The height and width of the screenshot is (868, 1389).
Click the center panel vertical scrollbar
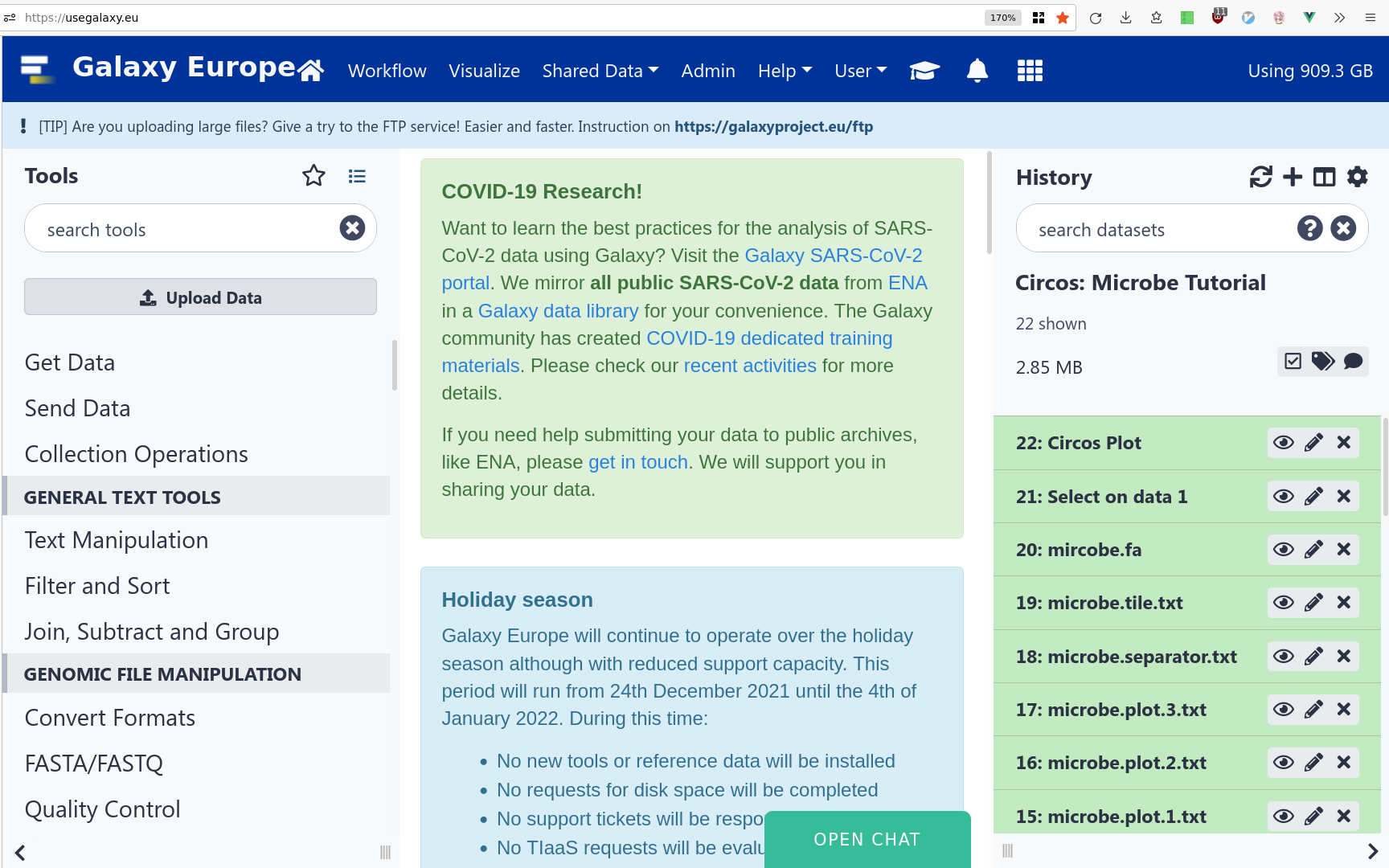[989, 203]
